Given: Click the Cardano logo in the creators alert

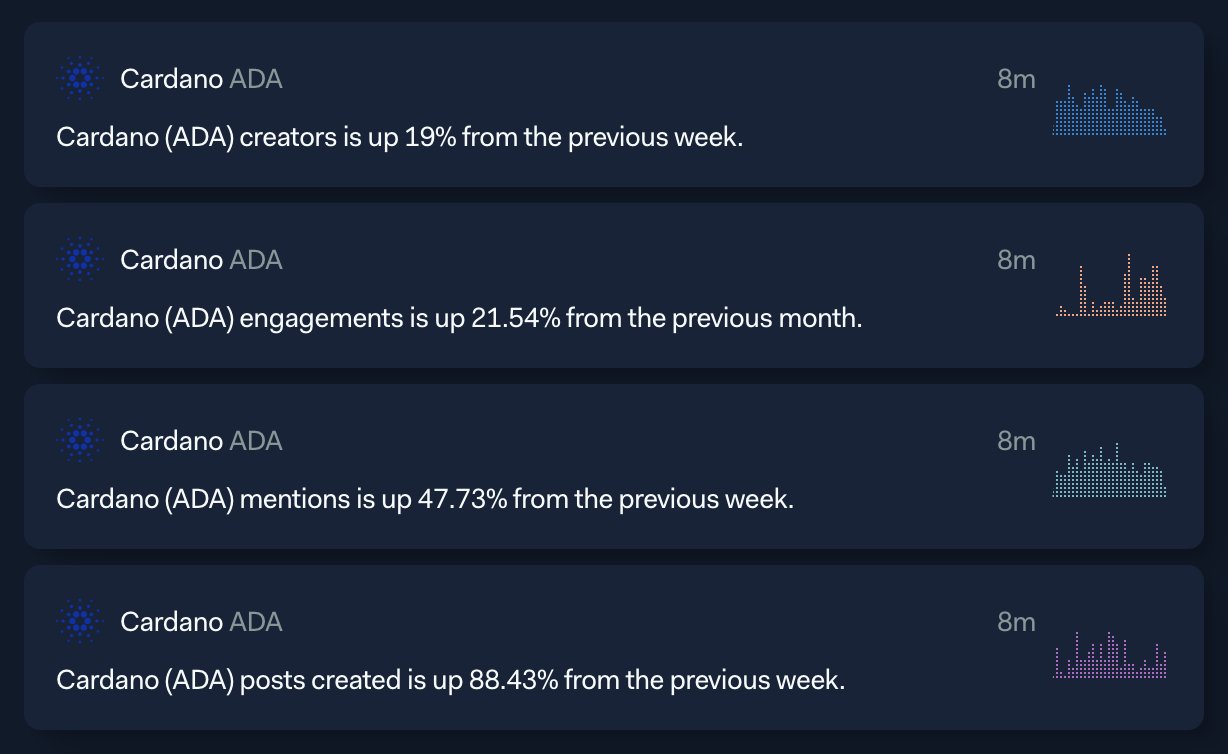Looking at the screenshot, I should point(81,79).
